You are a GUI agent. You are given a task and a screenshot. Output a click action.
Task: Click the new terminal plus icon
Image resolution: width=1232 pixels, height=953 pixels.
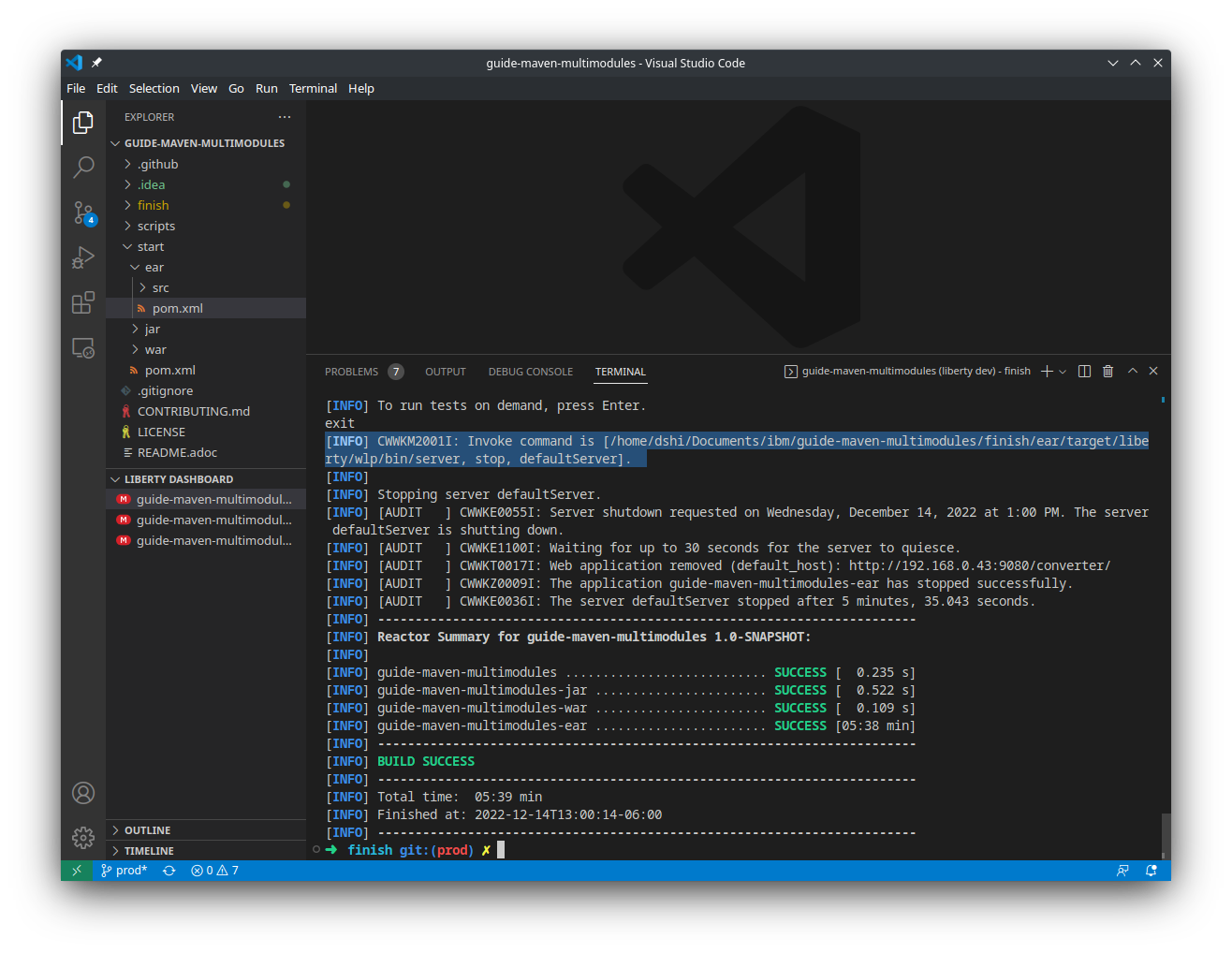click(1047, 372)
